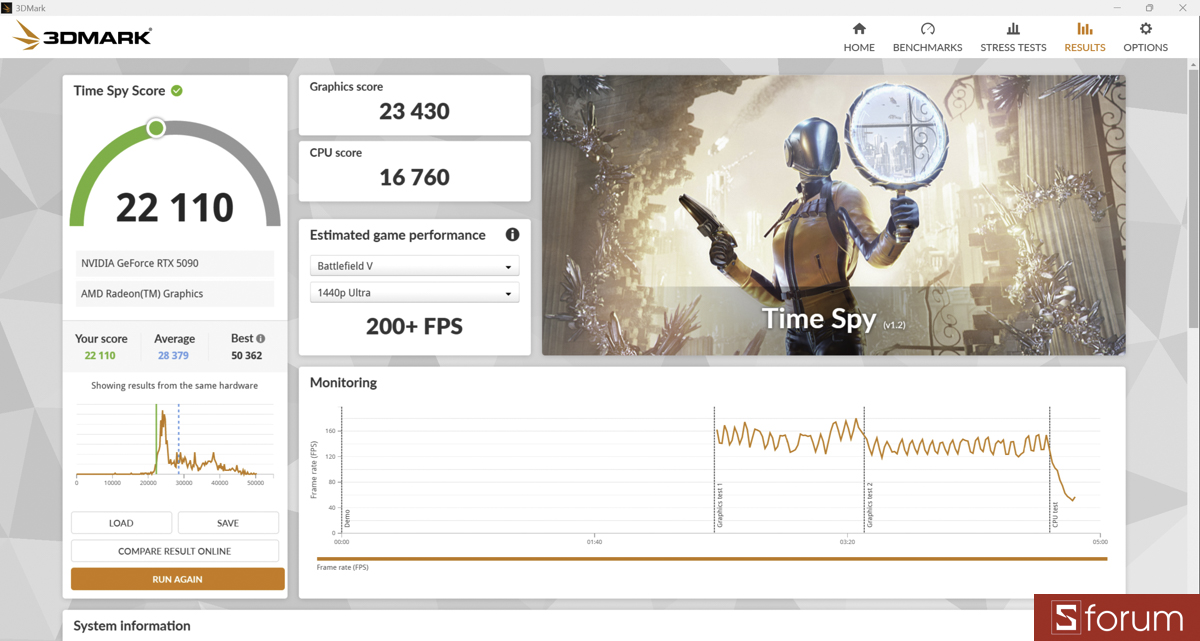Switch to the STRESS TESTS tab label

(1013, 48)
